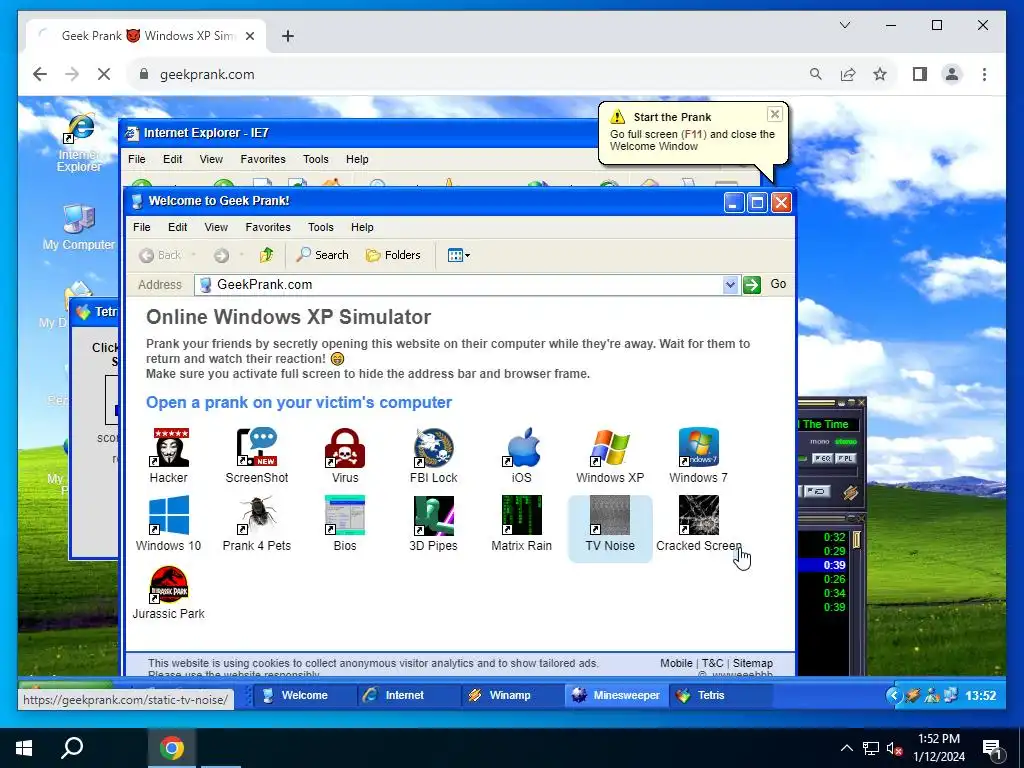Image resolution: width=1024 pixels, height=768 pixels.
Task: Open the Mobile link in footer
Action: [x=676, y=663]
